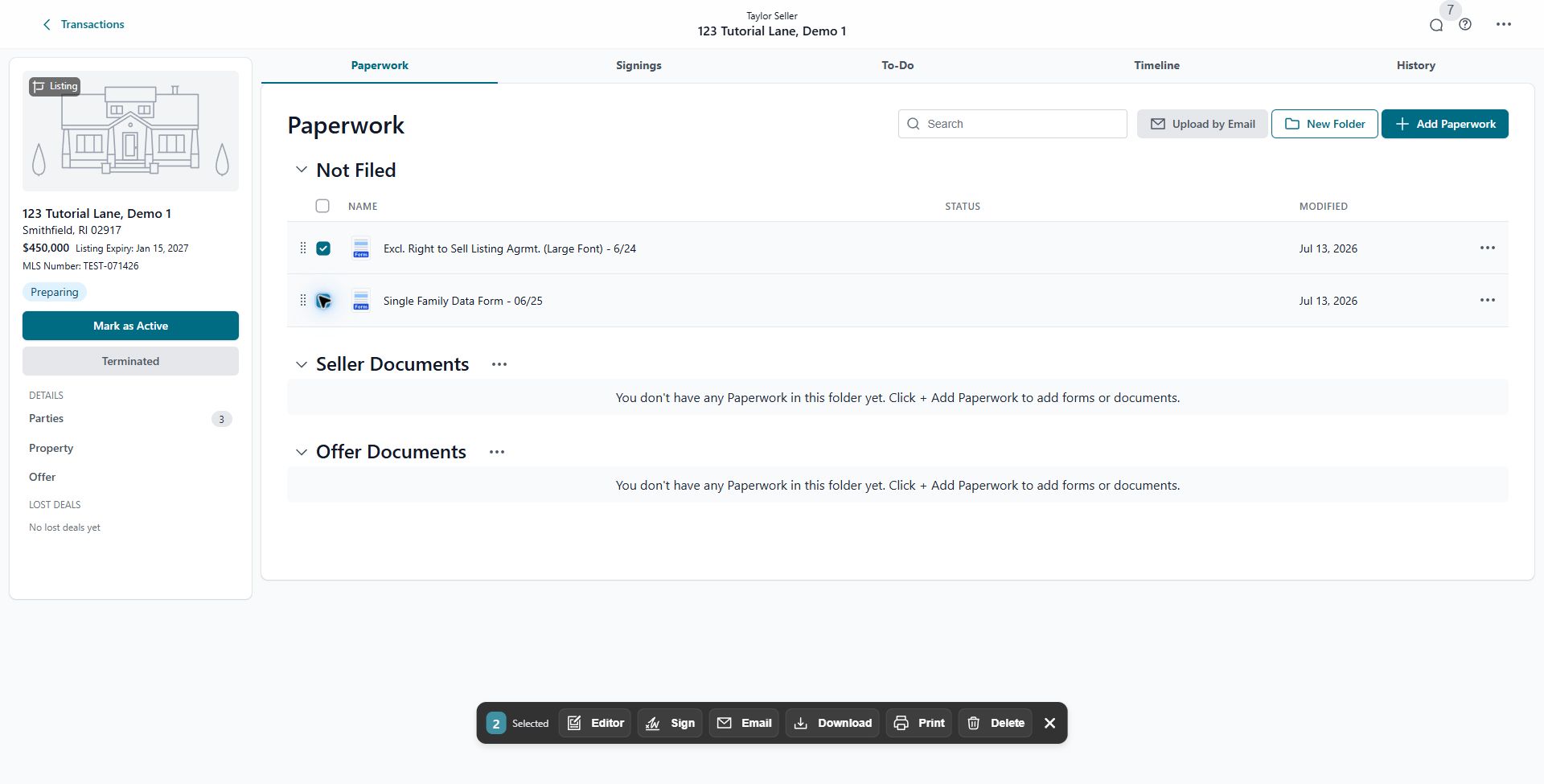This screenshot has height=784, width=1544.
Task: Click Add Paperwork button
Action: (x=1445, y=124)
